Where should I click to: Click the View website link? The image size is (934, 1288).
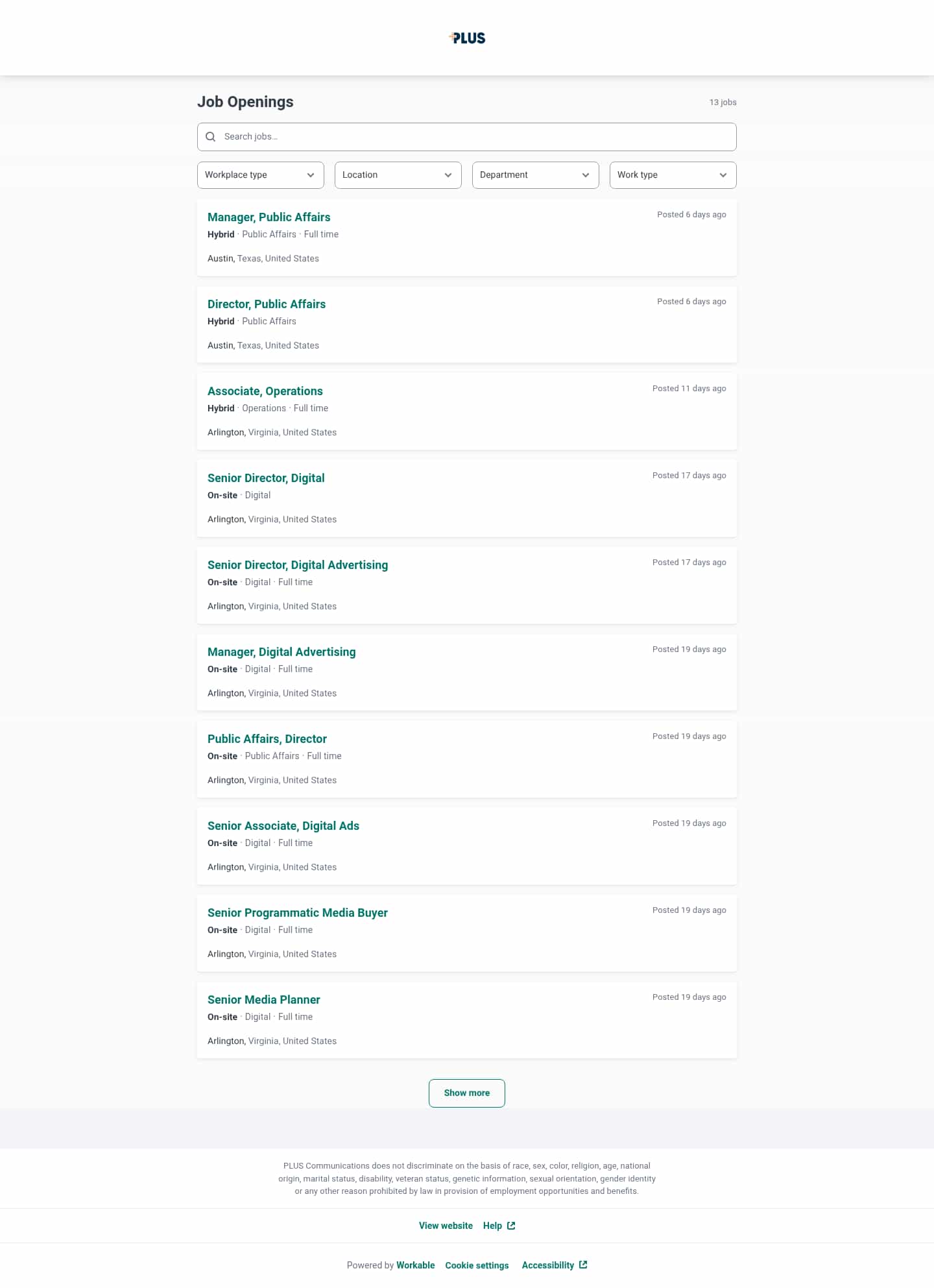tap(446, 1226)
